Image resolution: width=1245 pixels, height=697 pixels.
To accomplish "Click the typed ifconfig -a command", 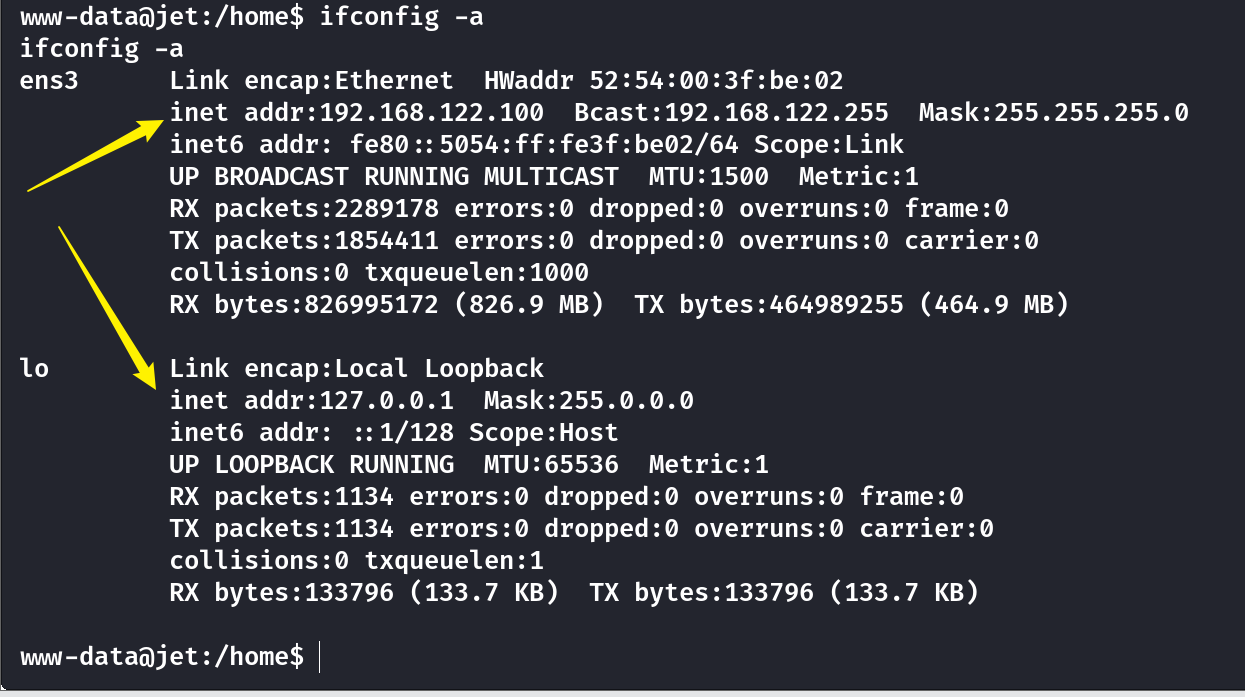I will tap(401, 17).
